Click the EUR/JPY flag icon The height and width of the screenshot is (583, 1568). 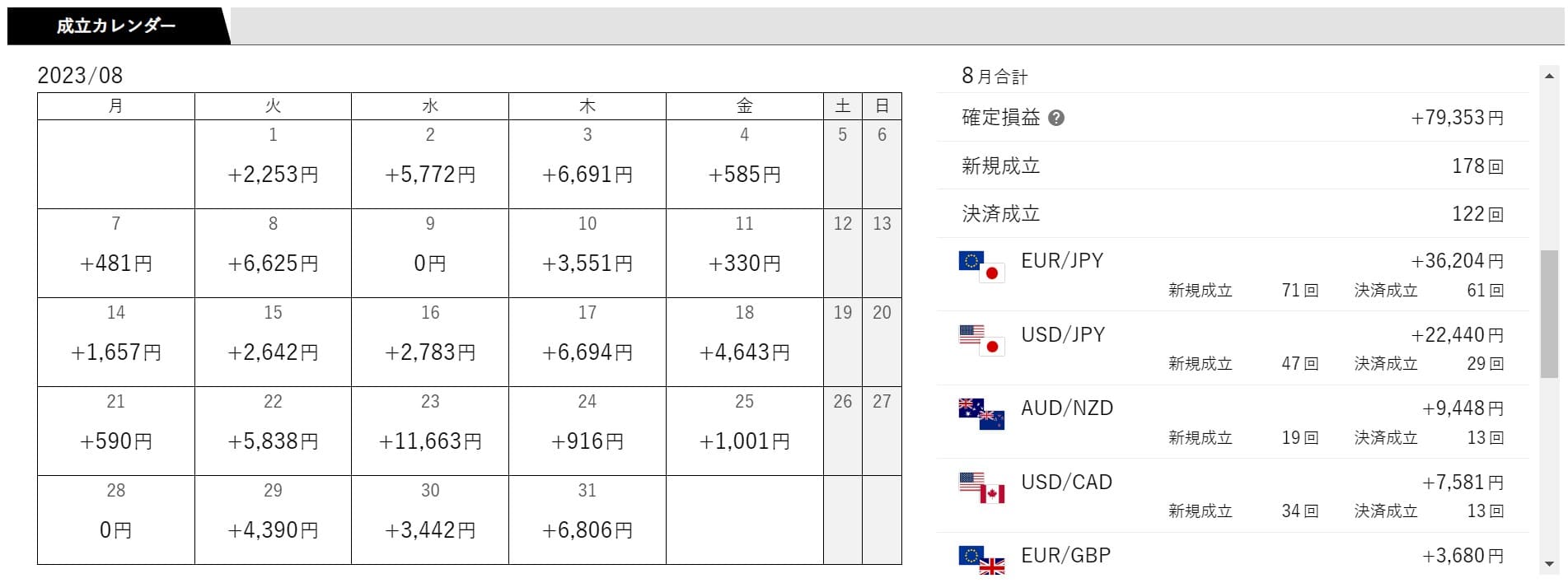pos(982,267)
